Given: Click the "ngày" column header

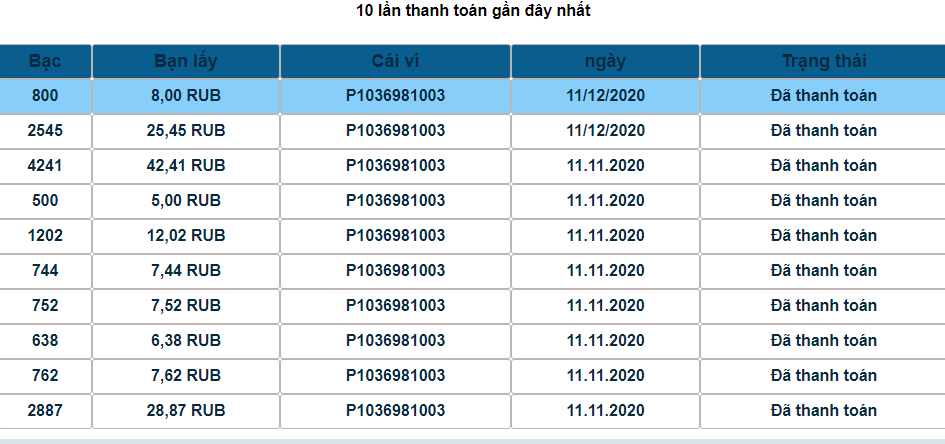Looking at the screenshot, I should (605, 61).
